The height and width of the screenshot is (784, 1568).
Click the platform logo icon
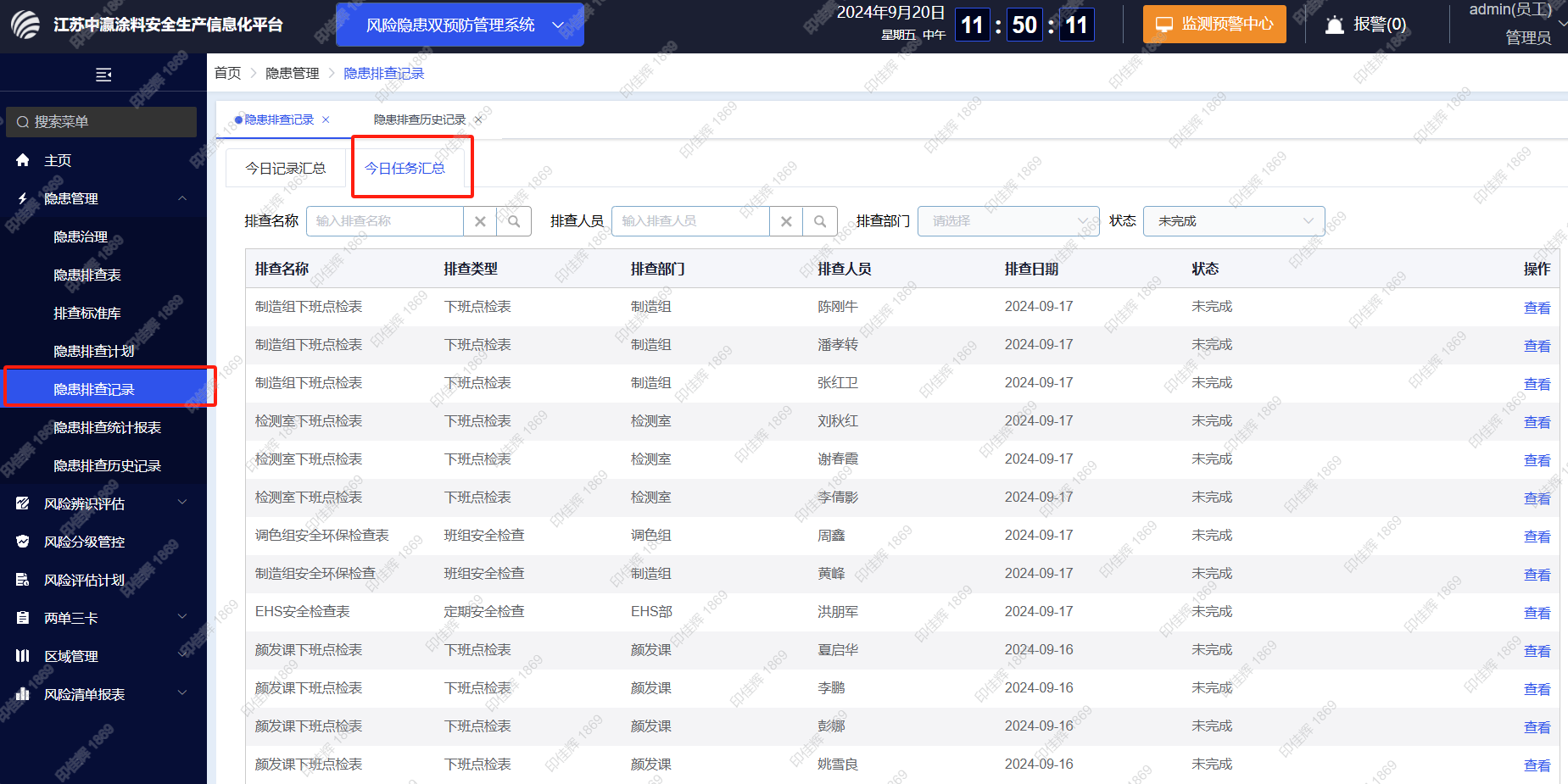(26, 25)
